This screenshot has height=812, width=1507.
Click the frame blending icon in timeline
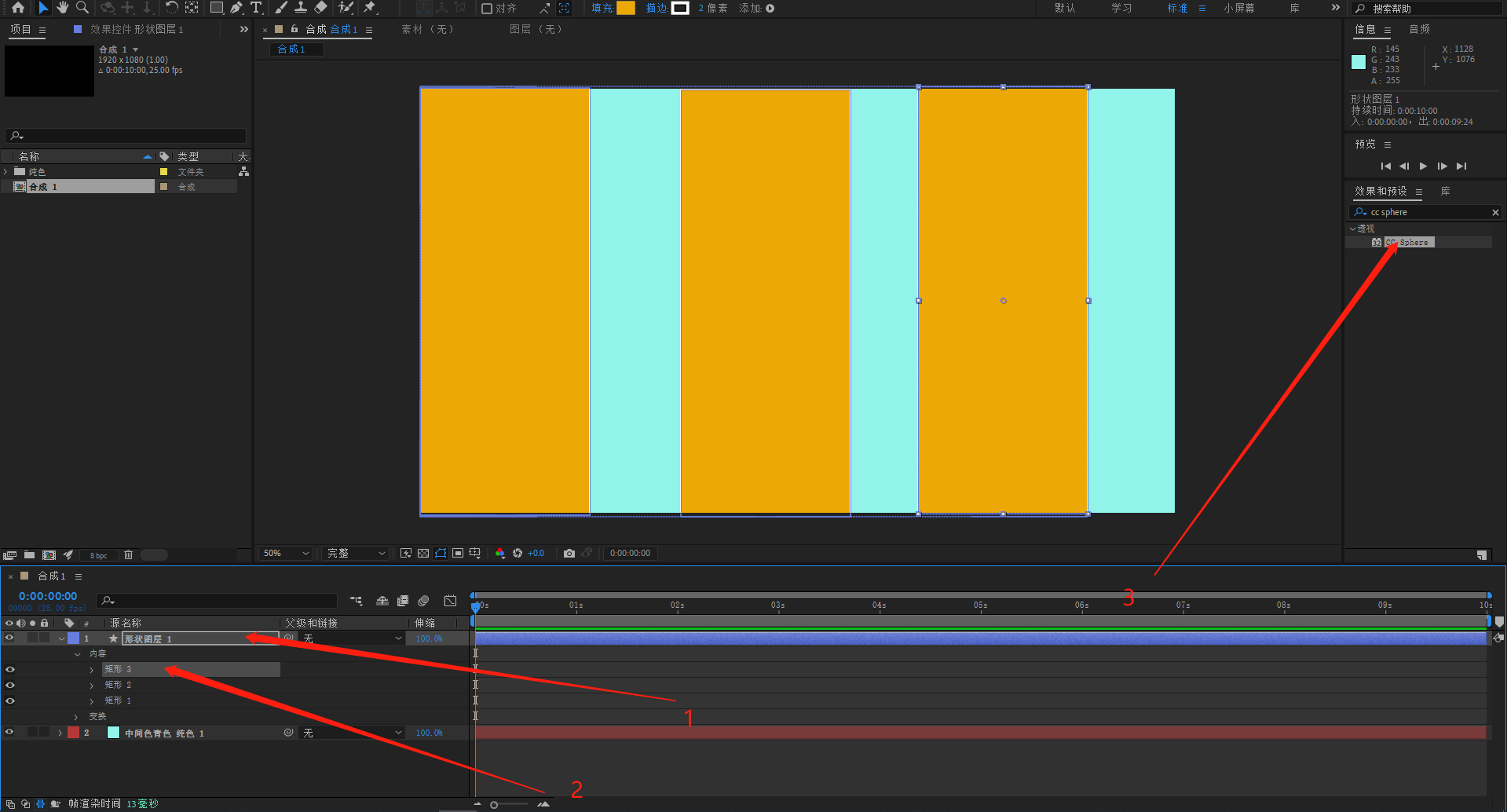(403, 601)
